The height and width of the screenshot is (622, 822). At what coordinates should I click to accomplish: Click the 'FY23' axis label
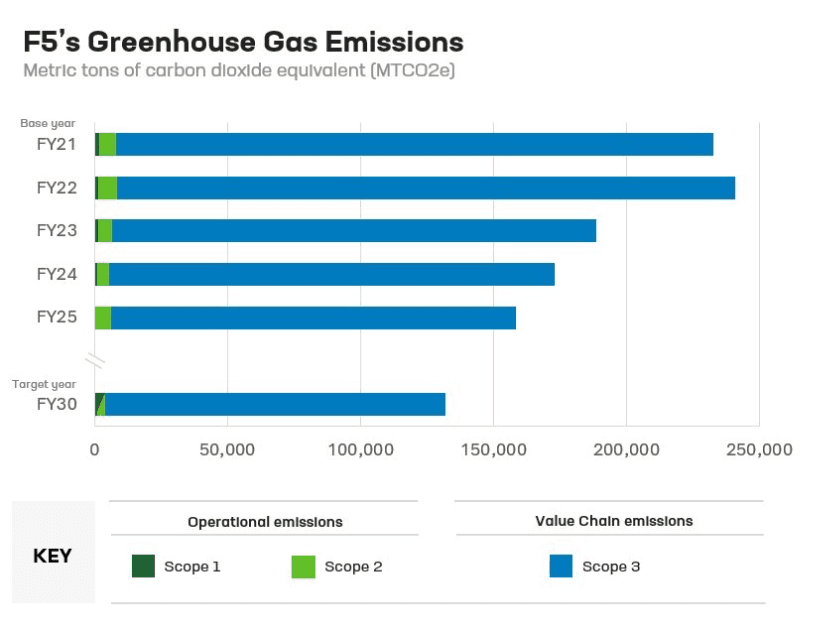pos(57,230)
